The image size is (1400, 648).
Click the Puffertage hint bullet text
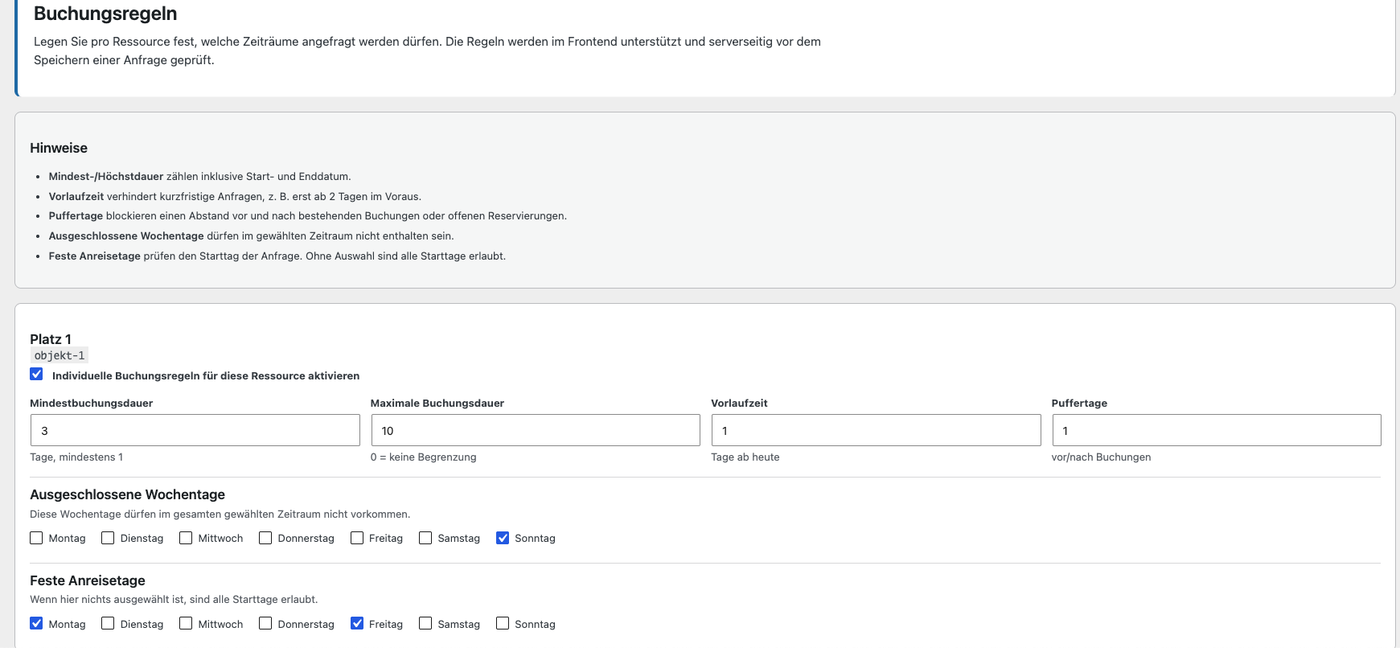click(308, 216)
